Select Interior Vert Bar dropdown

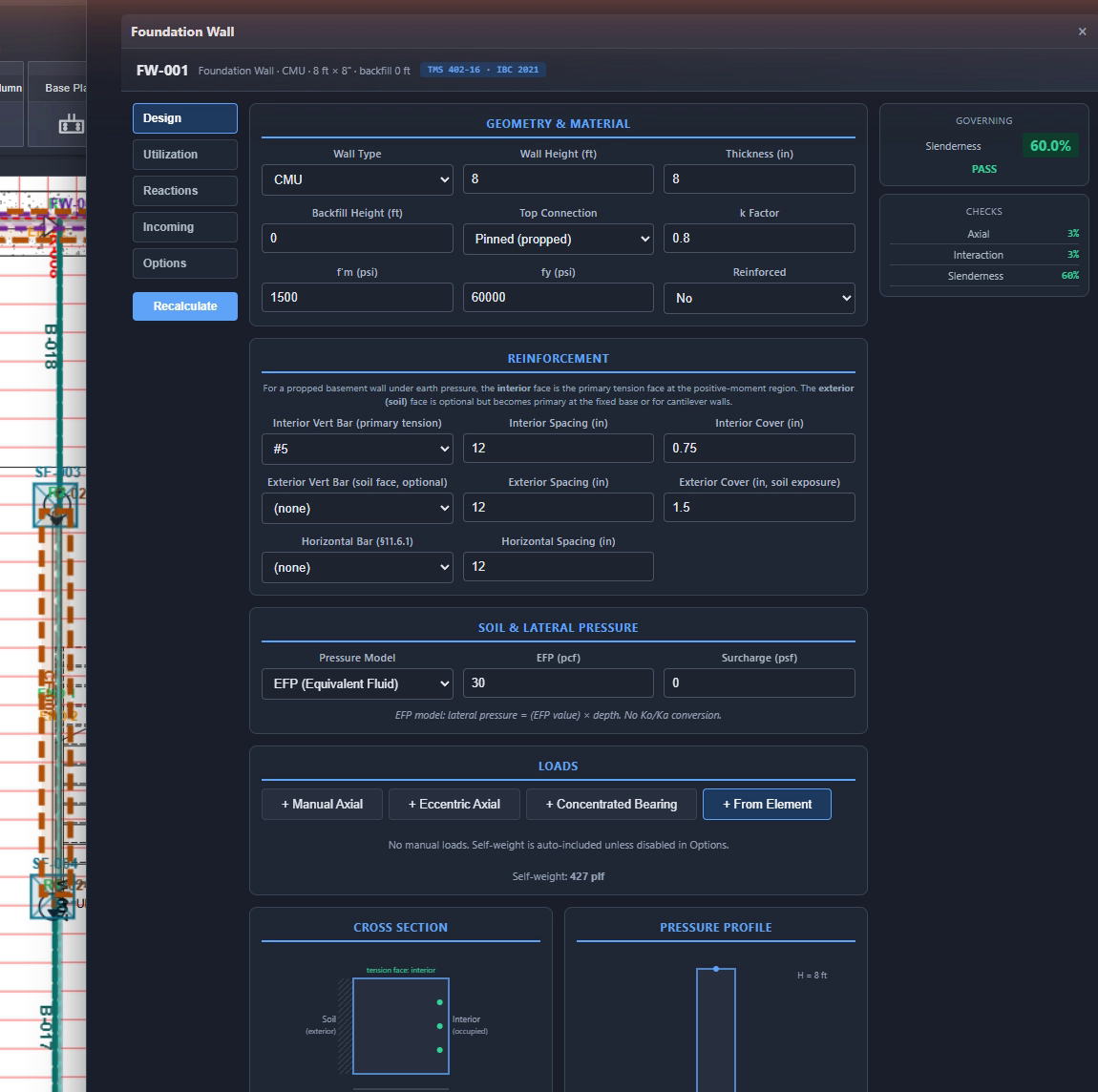[357, 449]
